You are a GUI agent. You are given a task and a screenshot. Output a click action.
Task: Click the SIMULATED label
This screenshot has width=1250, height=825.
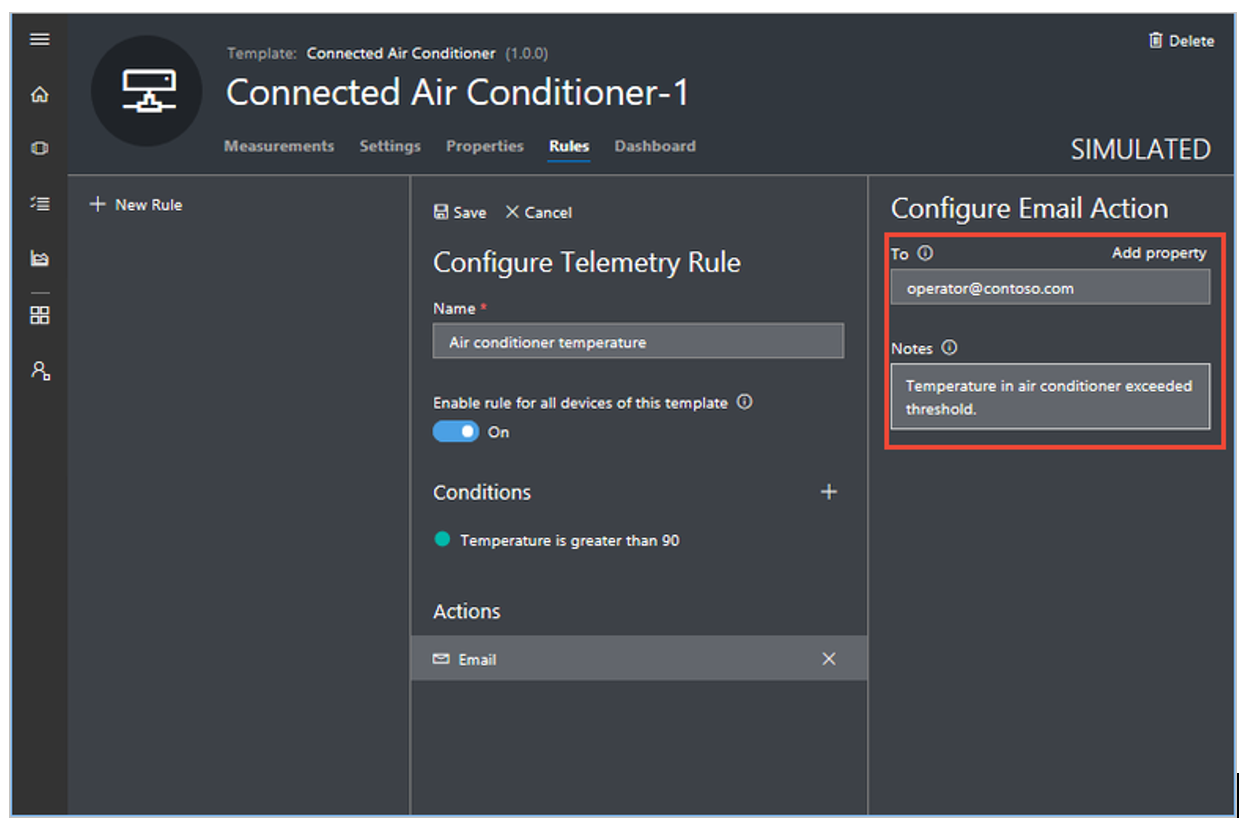[x=1140, y=149]
